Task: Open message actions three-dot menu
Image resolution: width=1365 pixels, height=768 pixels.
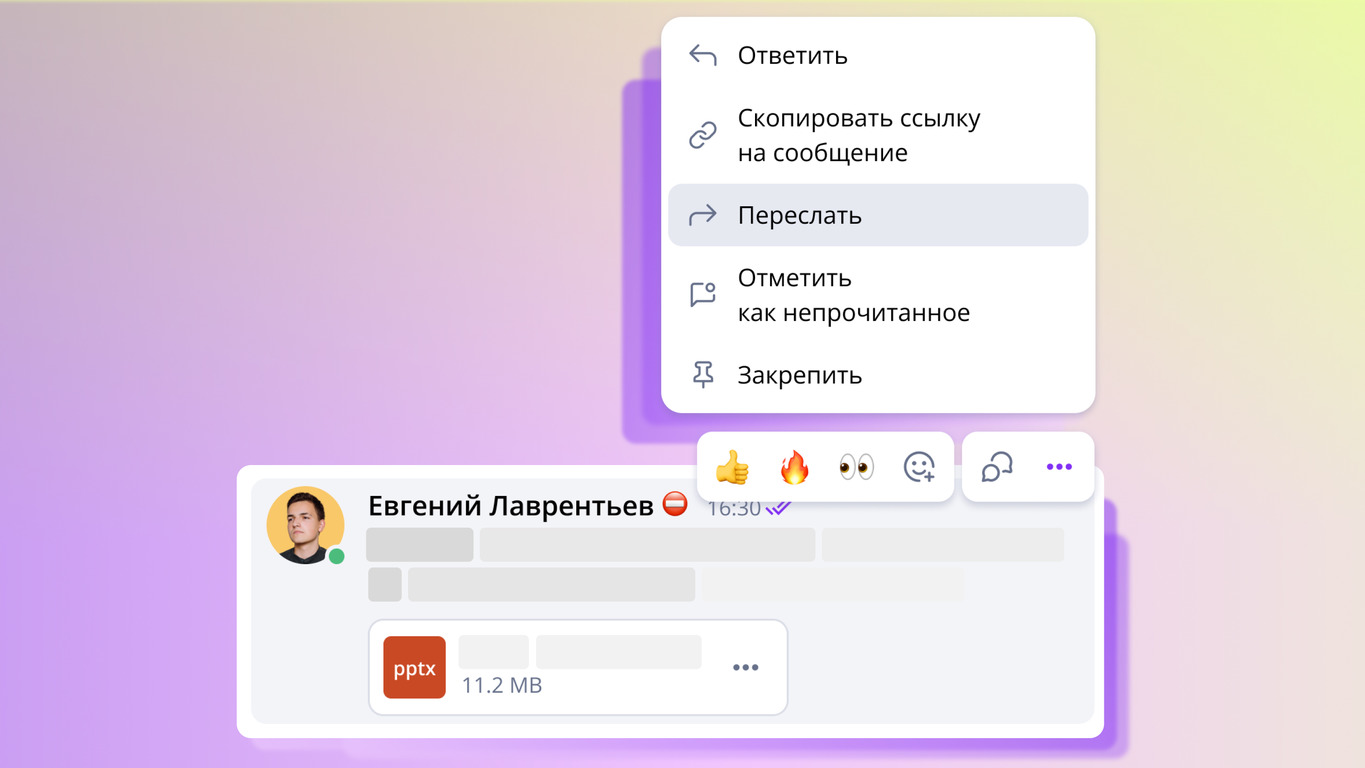Action: tap(1059, 467)
